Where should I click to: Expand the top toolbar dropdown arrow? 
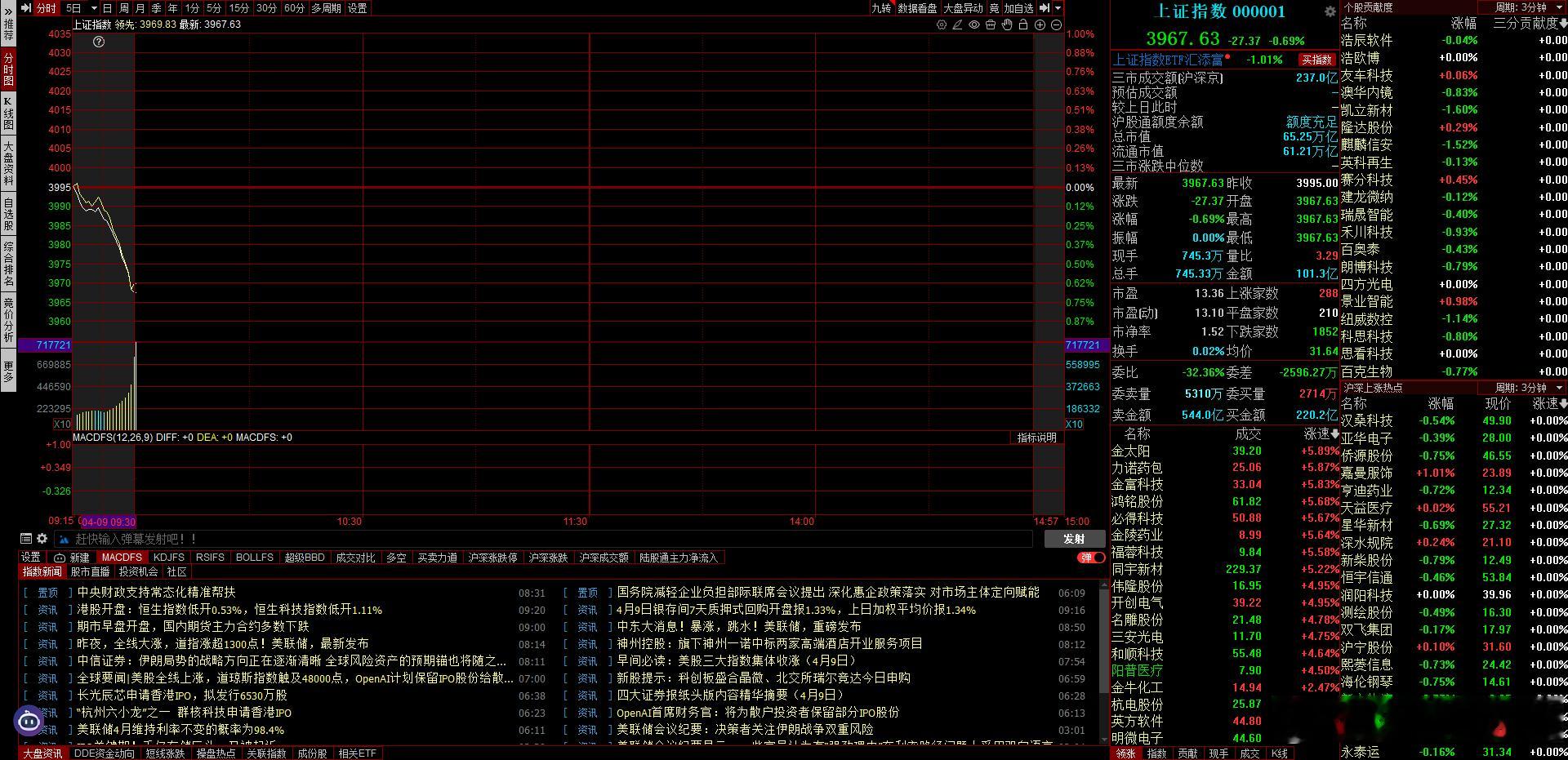point(1058,8)
